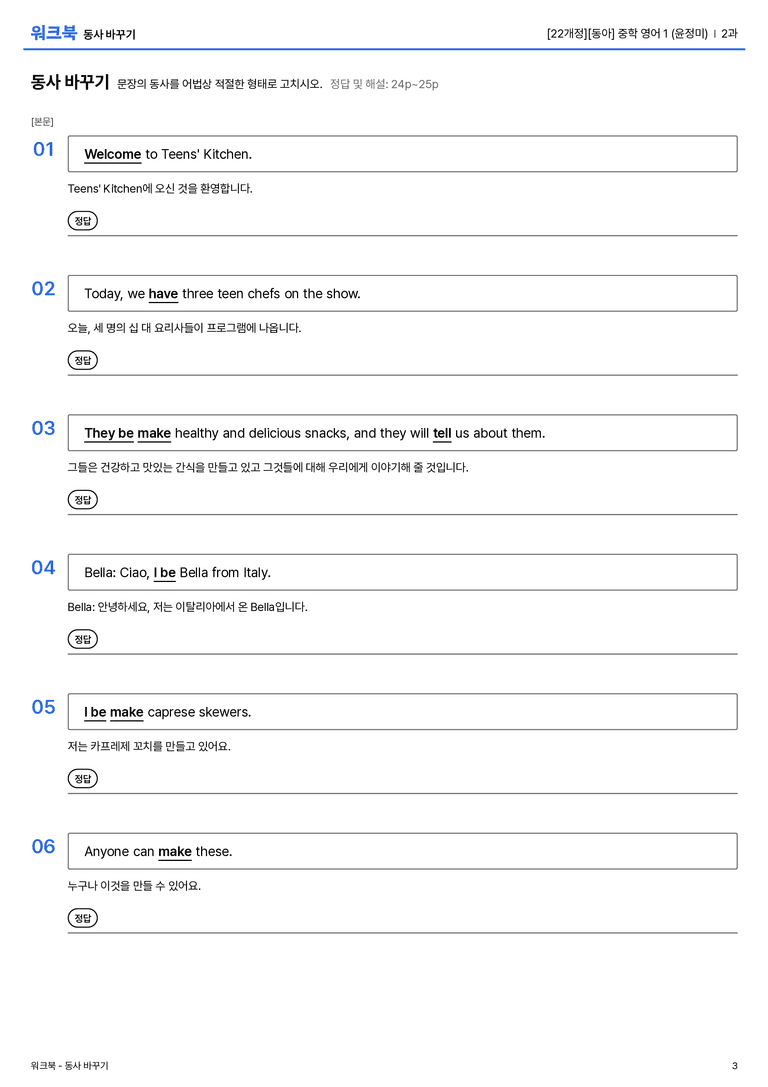Click the 정답 badge under question 04
Image resolution: width=768 pixels, height=1087 pixels.
(x=82, y=638)
